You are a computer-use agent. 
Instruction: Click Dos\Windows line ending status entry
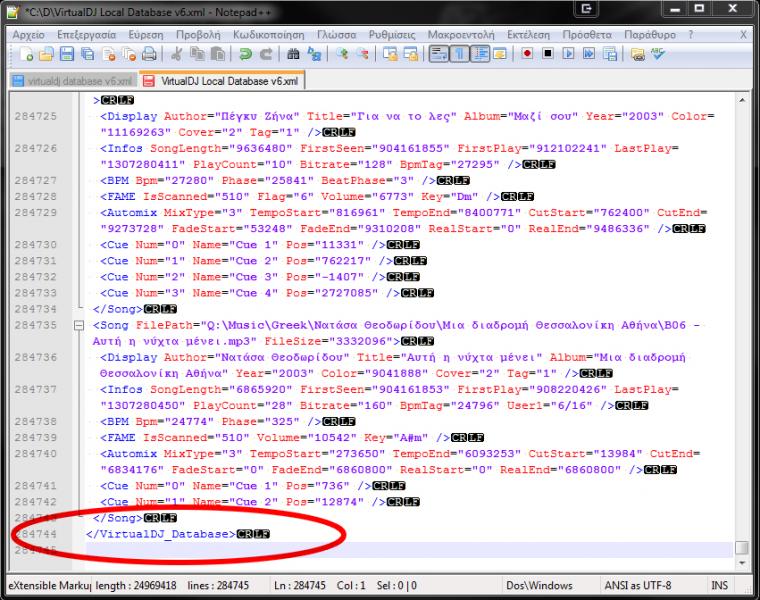(x=539, y=585)
